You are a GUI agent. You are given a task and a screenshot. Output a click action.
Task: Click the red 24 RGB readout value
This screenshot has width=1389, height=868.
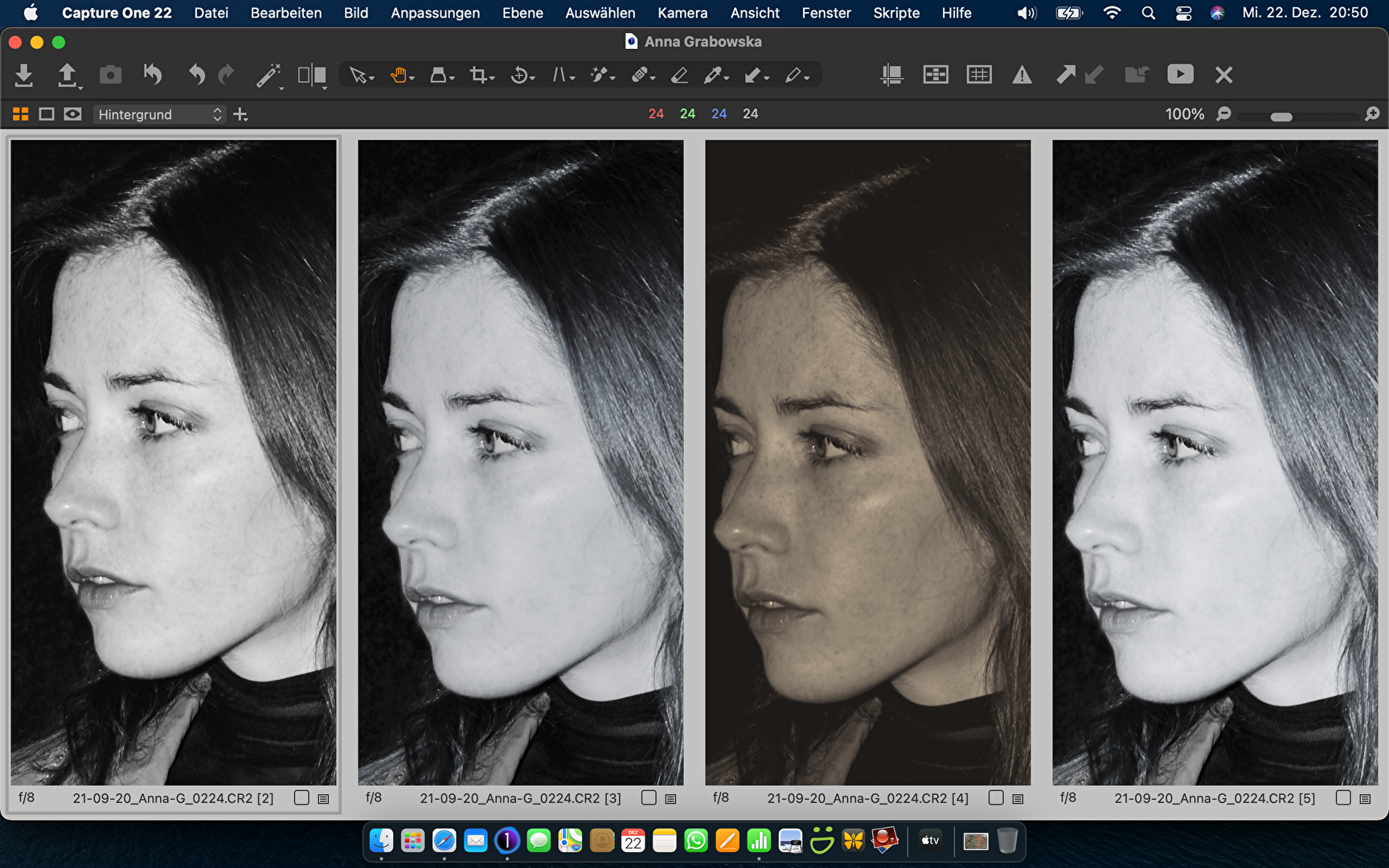[x=656, y=114]
